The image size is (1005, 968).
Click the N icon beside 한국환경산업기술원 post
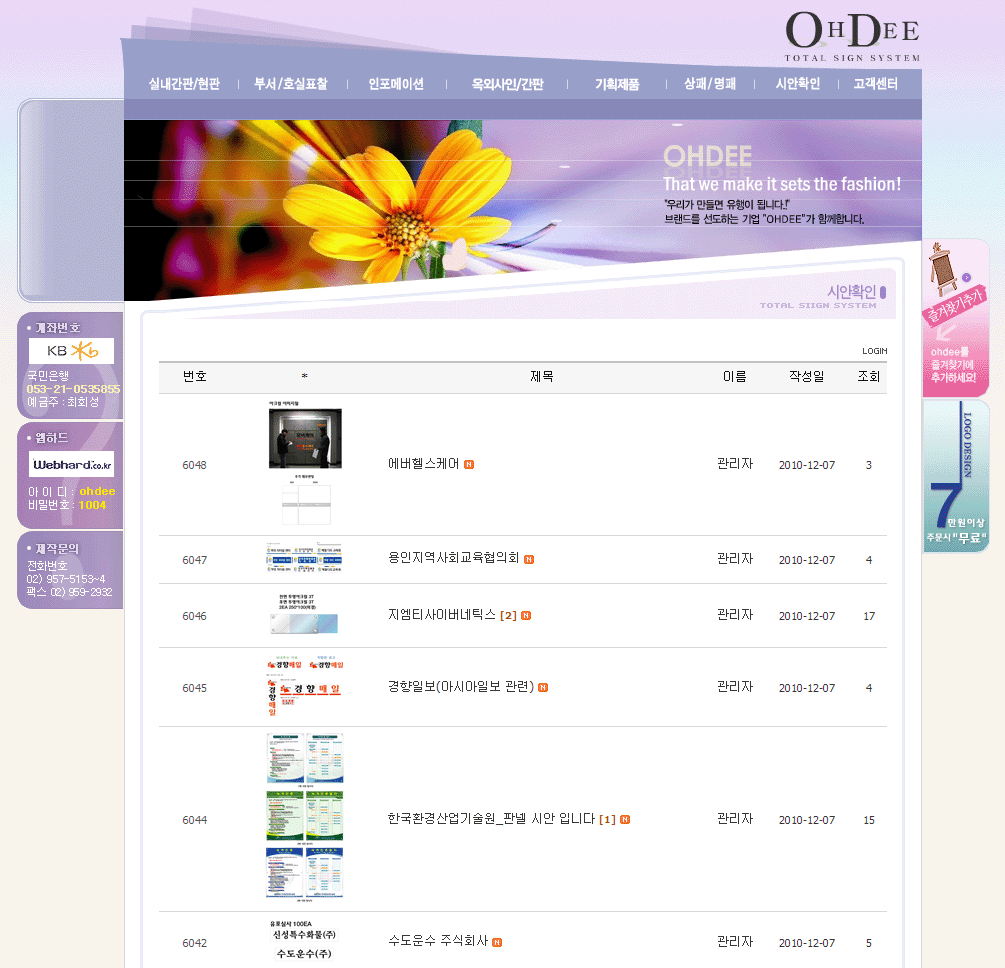click(625, 819)
